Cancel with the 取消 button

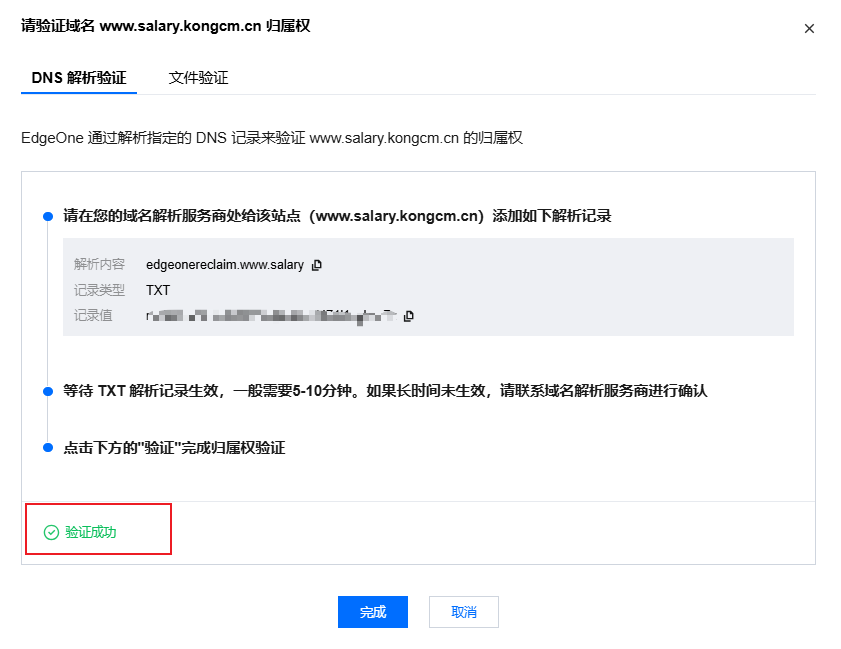coord(463,612)
